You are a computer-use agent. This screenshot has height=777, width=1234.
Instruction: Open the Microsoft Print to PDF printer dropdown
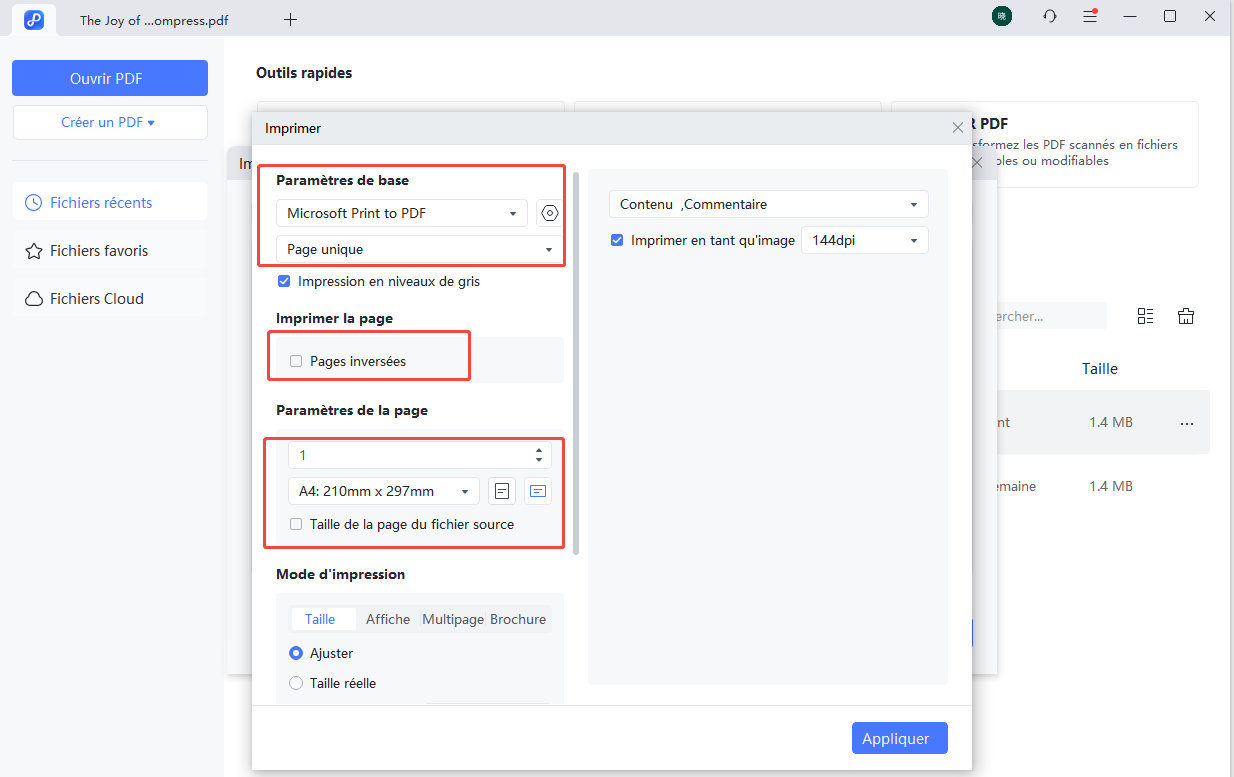click(x=400, y=212)
